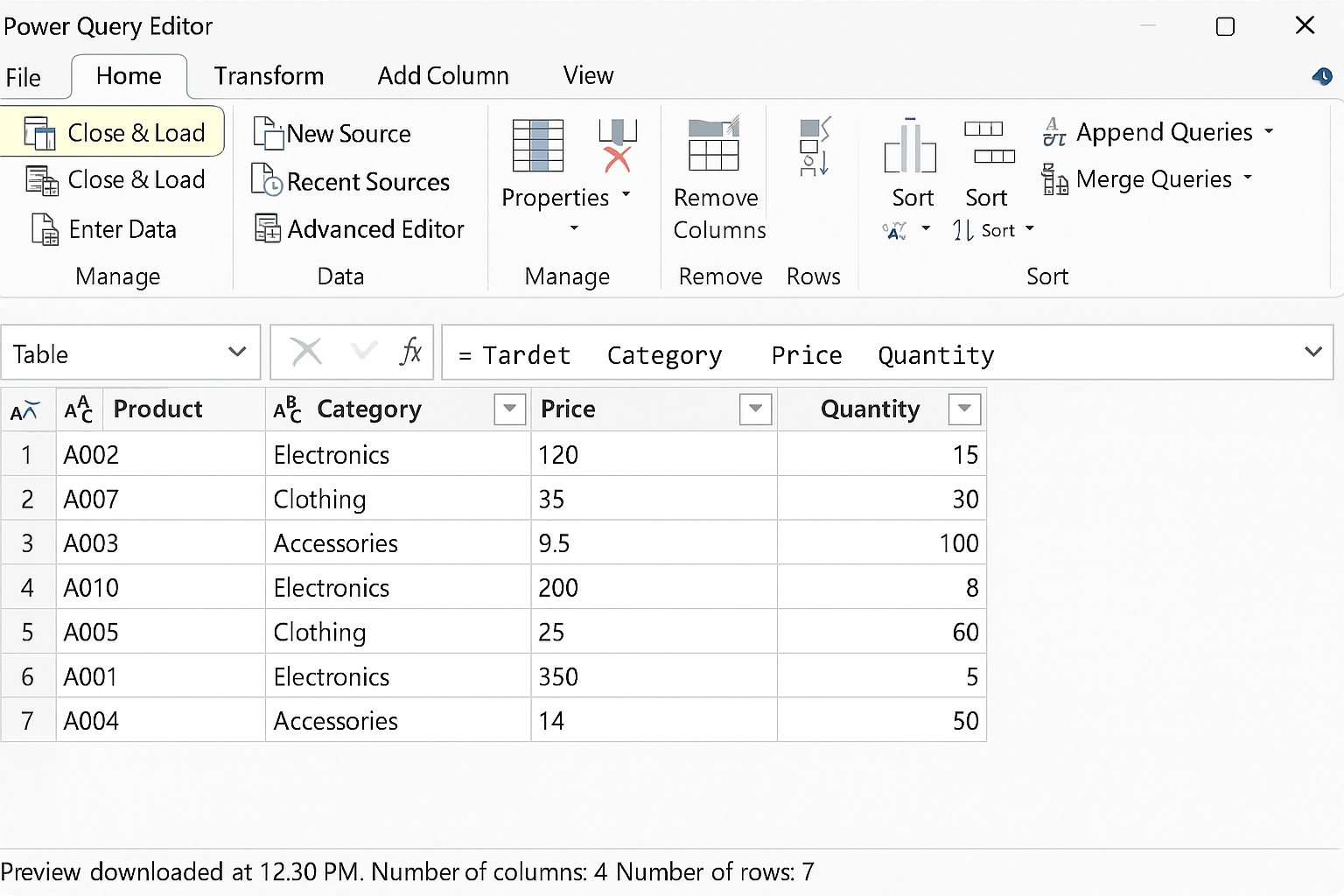Viewport: 1344px width, 896px height.
Task: Open dropdown arrow under first Sort
Action: pyautogui.click(x=926, y=229)
